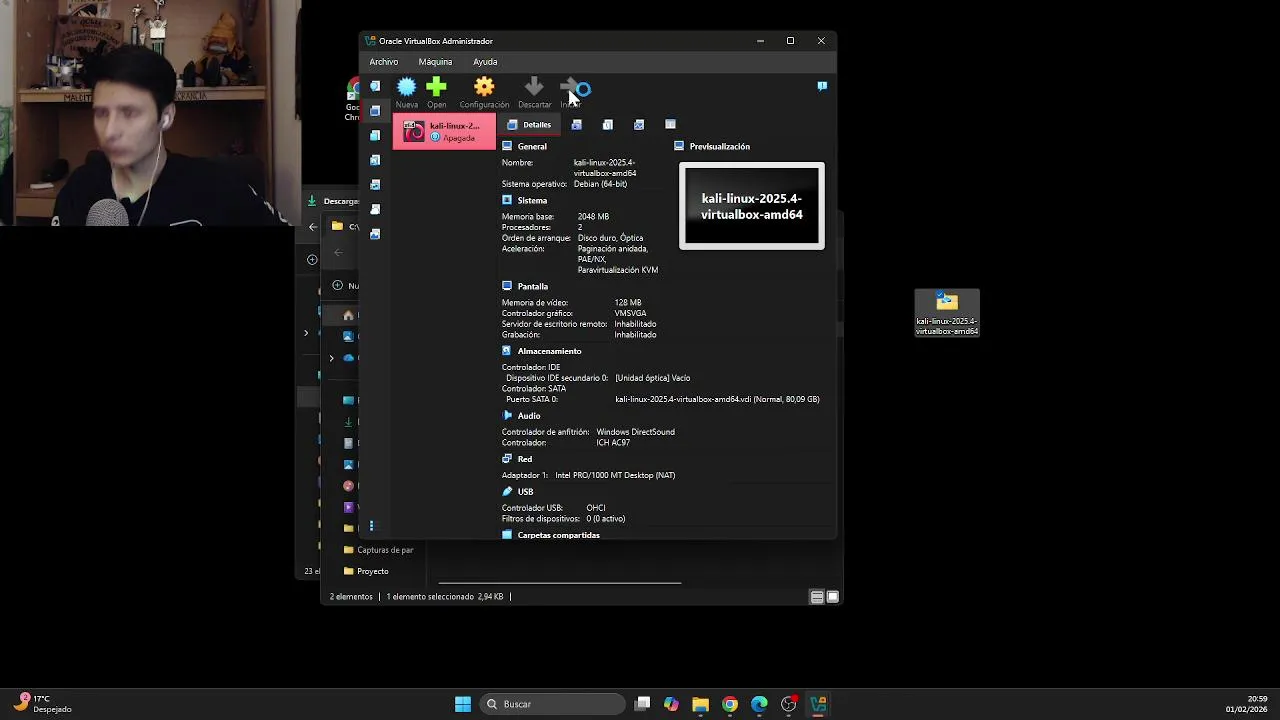Open Microsoft Edge from the taskbar
Image resolution: width=1280 pixels, height=720 pixels.
coord(759,704)
